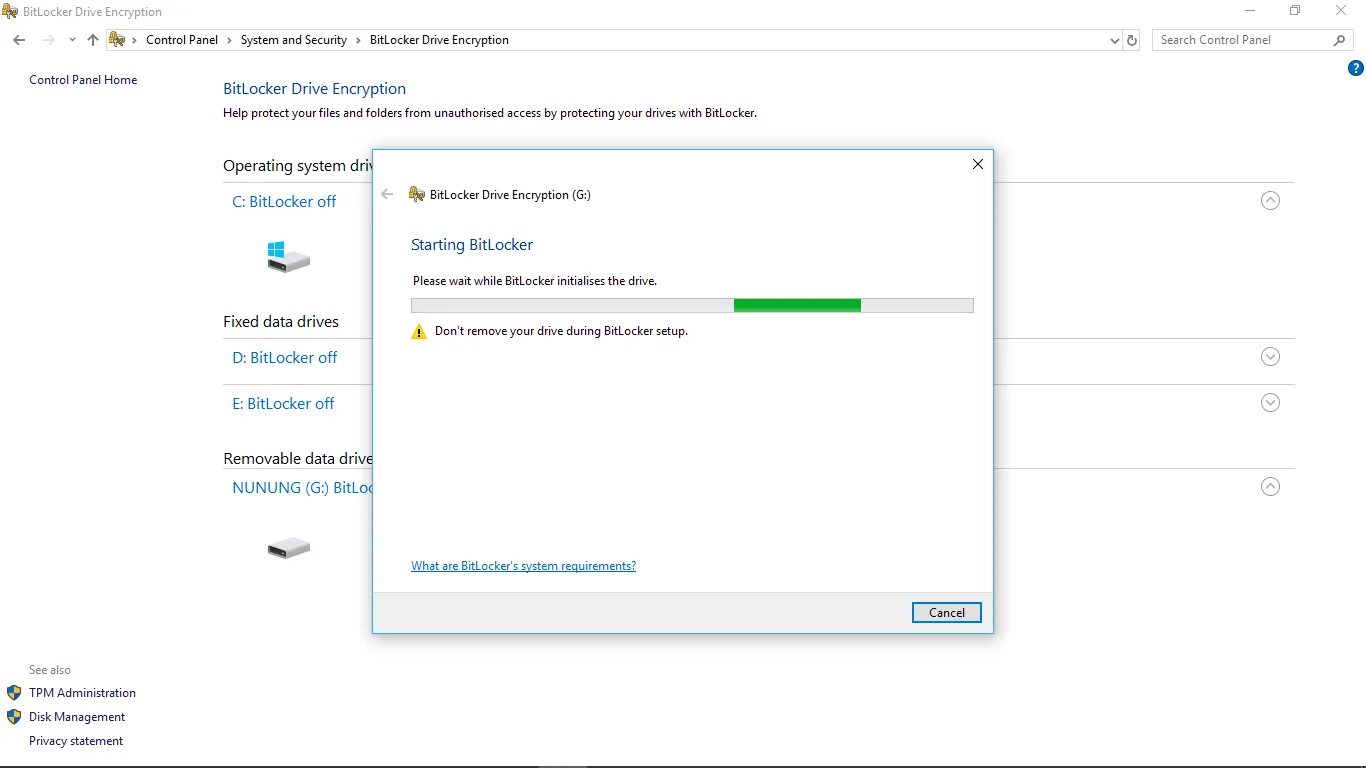This screenshot has height=768, width=1366.
Task: Open Help with the blue question mark
Action: point(1356,68)
